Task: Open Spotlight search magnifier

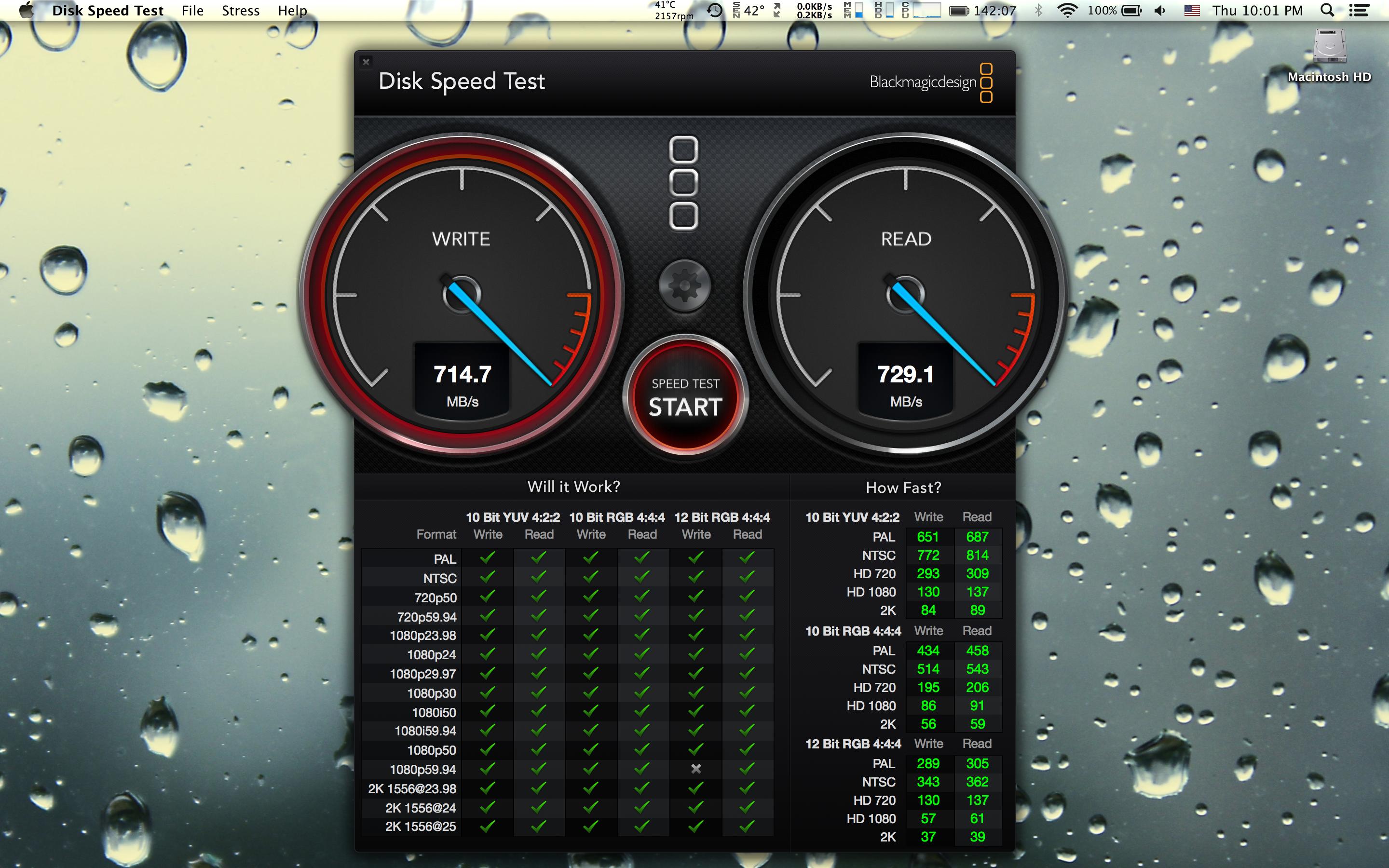Action: coord(1327,10)
